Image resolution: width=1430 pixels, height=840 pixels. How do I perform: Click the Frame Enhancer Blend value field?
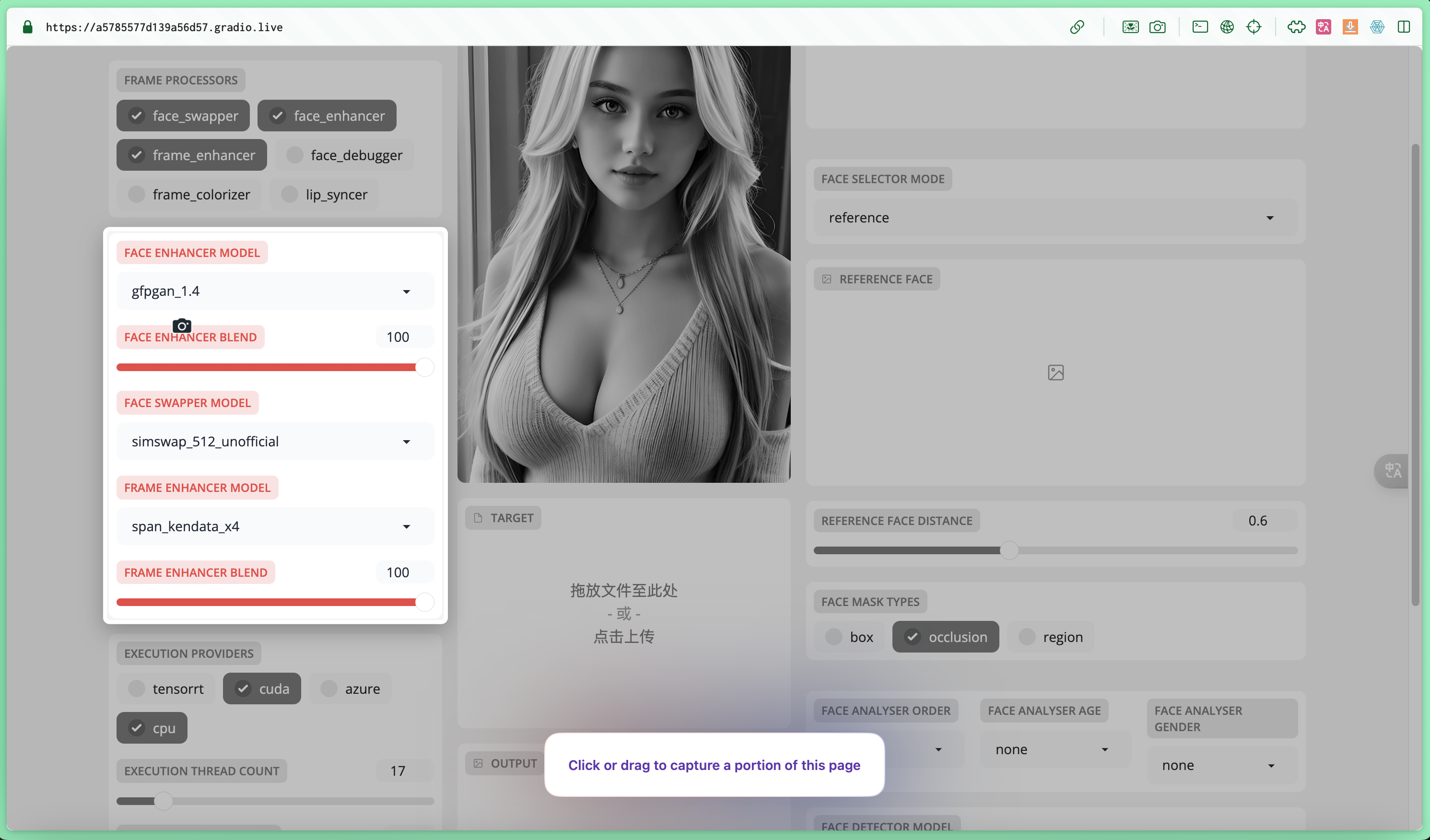405,572
